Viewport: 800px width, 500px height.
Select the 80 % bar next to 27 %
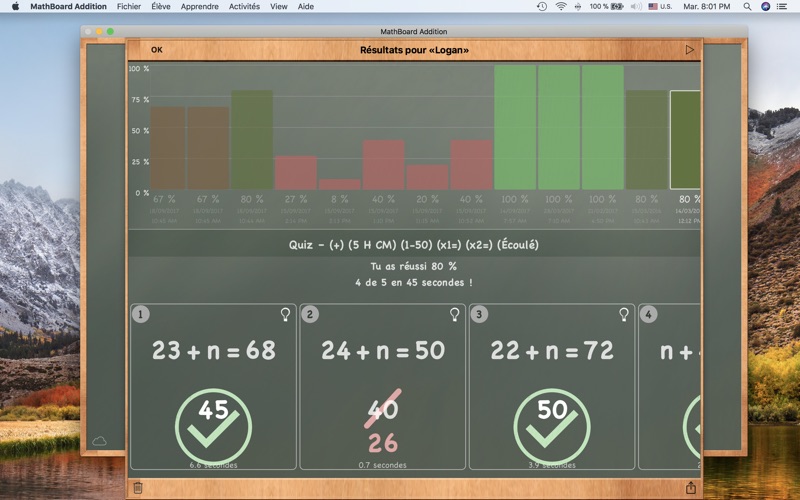coord(252,140)
